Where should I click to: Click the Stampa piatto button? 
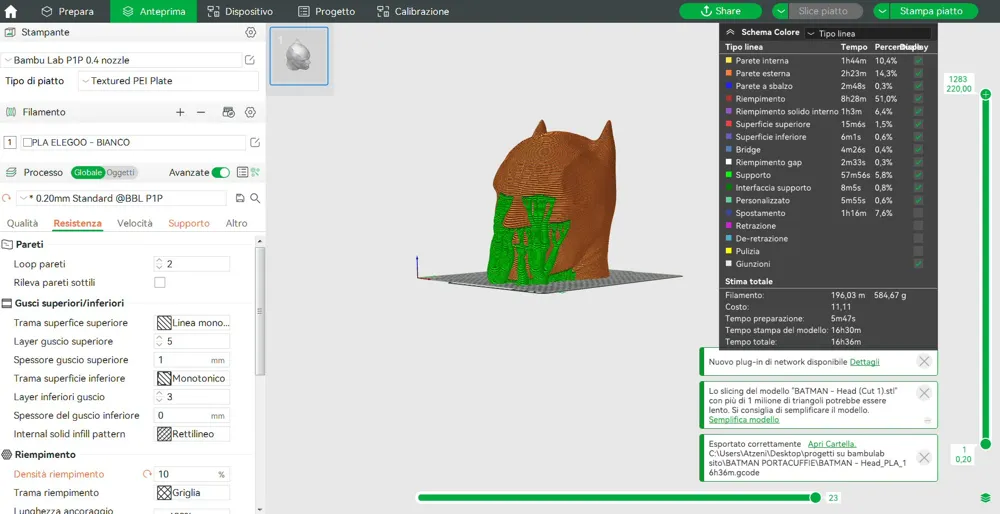[925, 11]
